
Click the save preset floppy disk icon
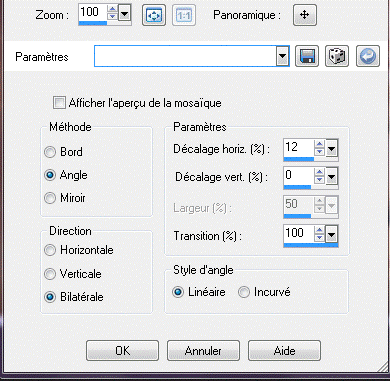[x=307, y=56]
